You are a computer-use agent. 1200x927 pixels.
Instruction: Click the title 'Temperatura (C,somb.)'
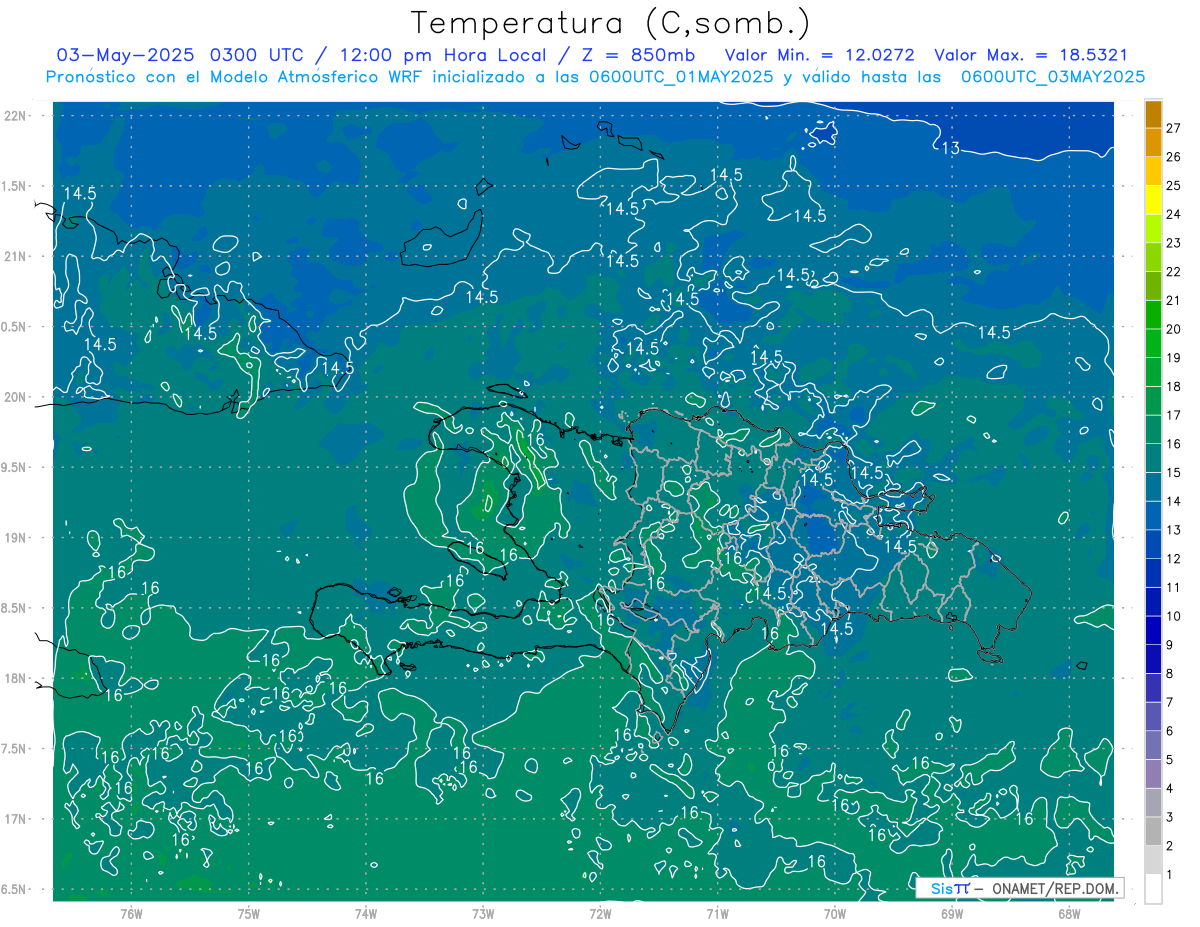pos(610,24)
